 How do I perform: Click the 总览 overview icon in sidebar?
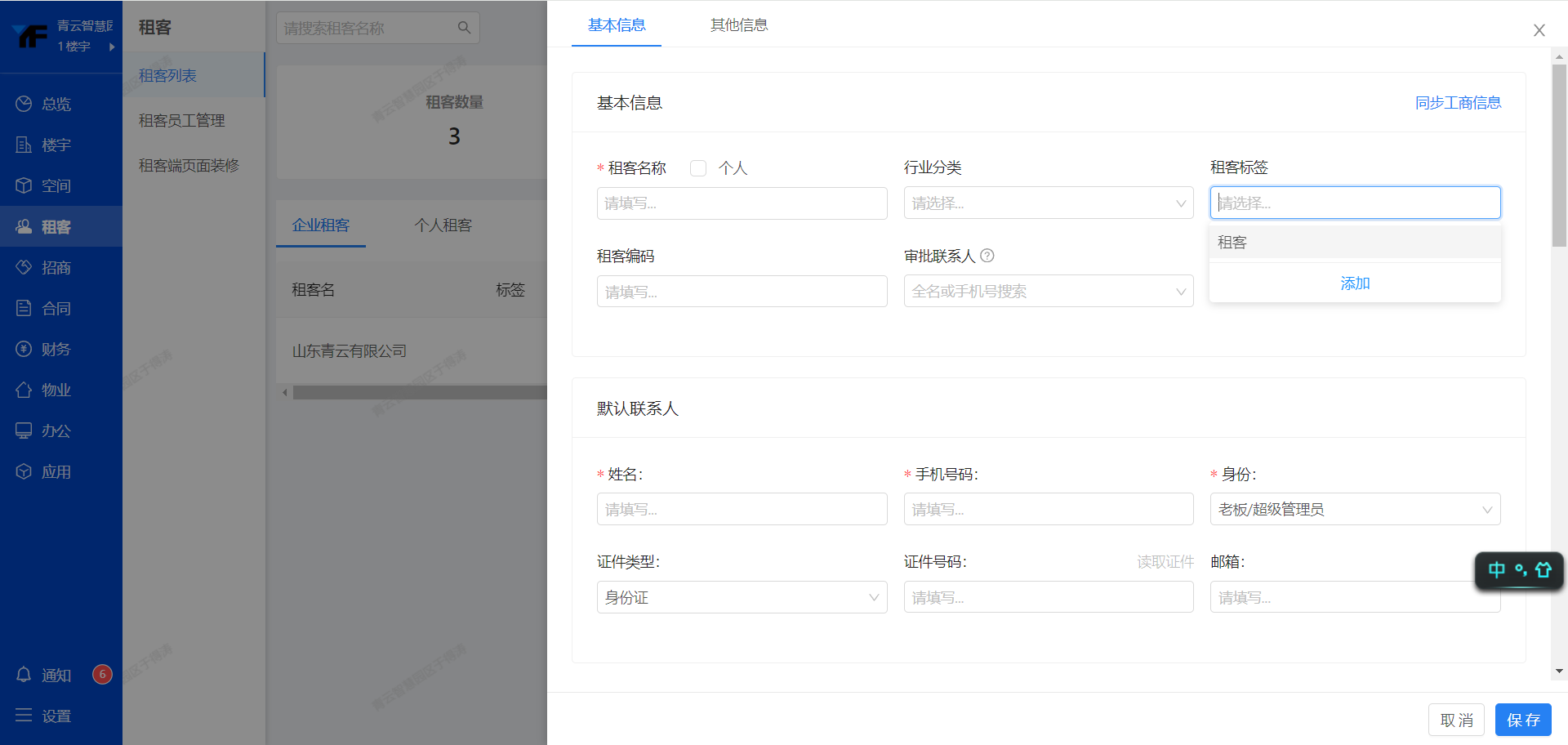24,104
